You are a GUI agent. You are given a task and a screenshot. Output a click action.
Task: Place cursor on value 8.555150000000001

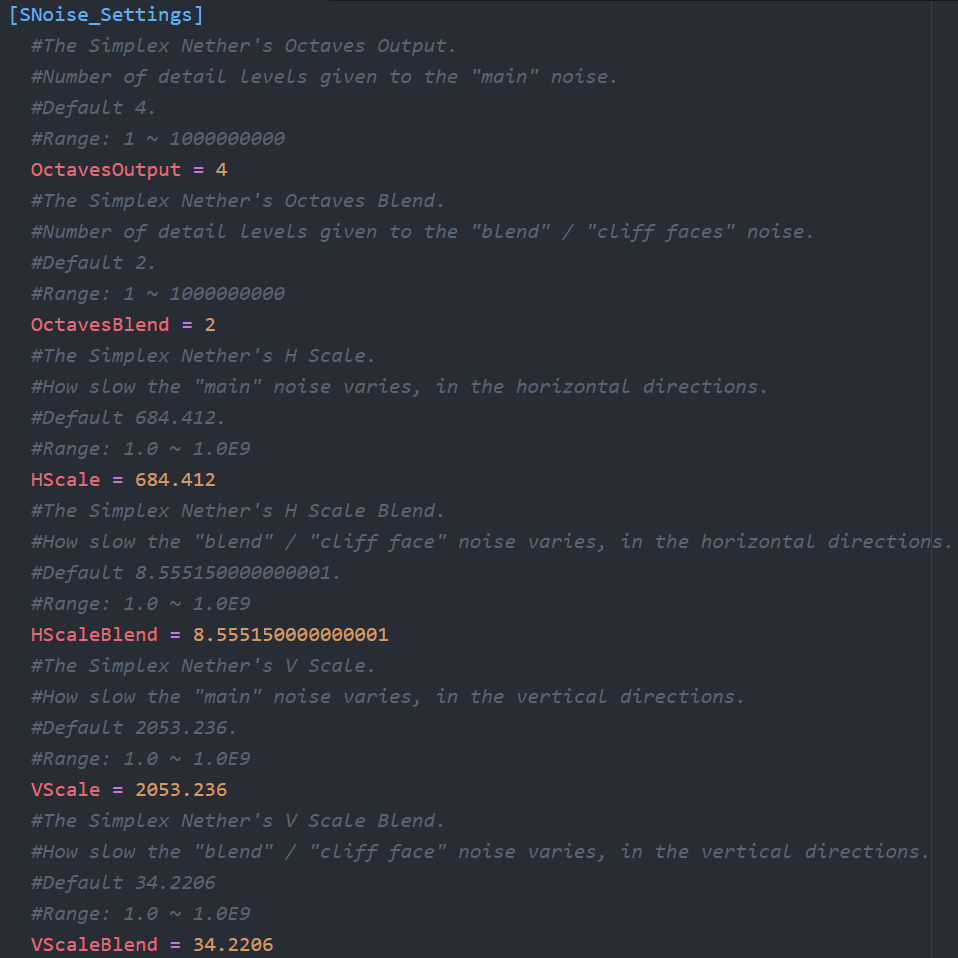(290, 635)
